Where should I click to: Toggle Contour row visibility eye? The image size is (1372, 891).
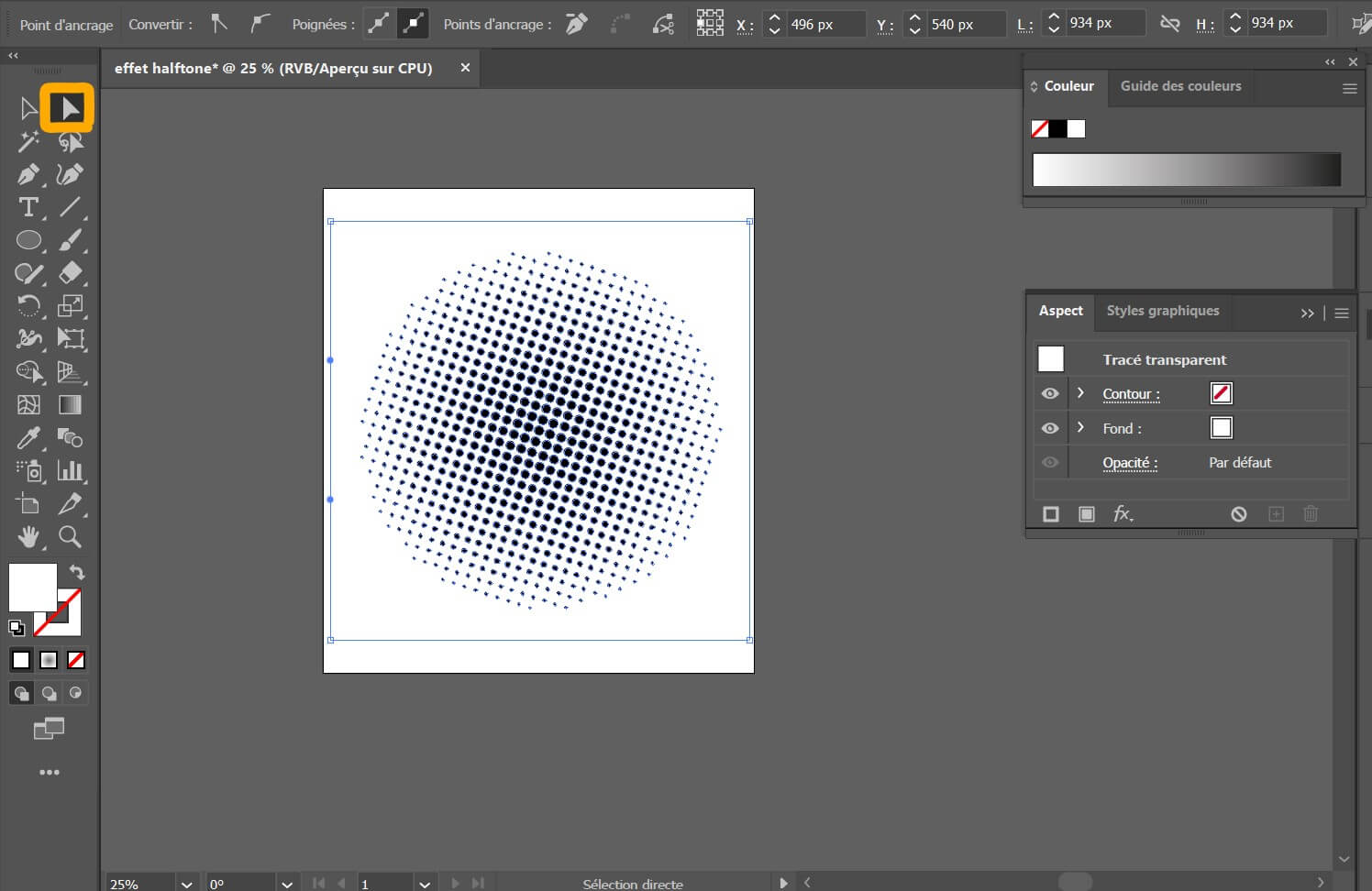pyautogui.click(x=1050, y=393)
